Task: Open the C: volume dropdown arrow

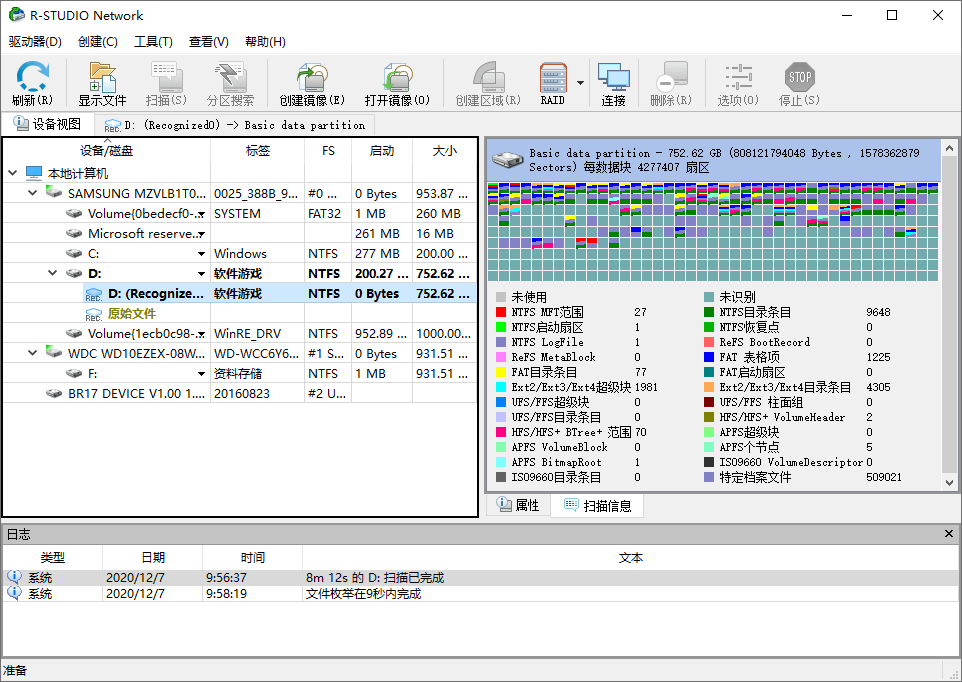Action: pos(201,254)
